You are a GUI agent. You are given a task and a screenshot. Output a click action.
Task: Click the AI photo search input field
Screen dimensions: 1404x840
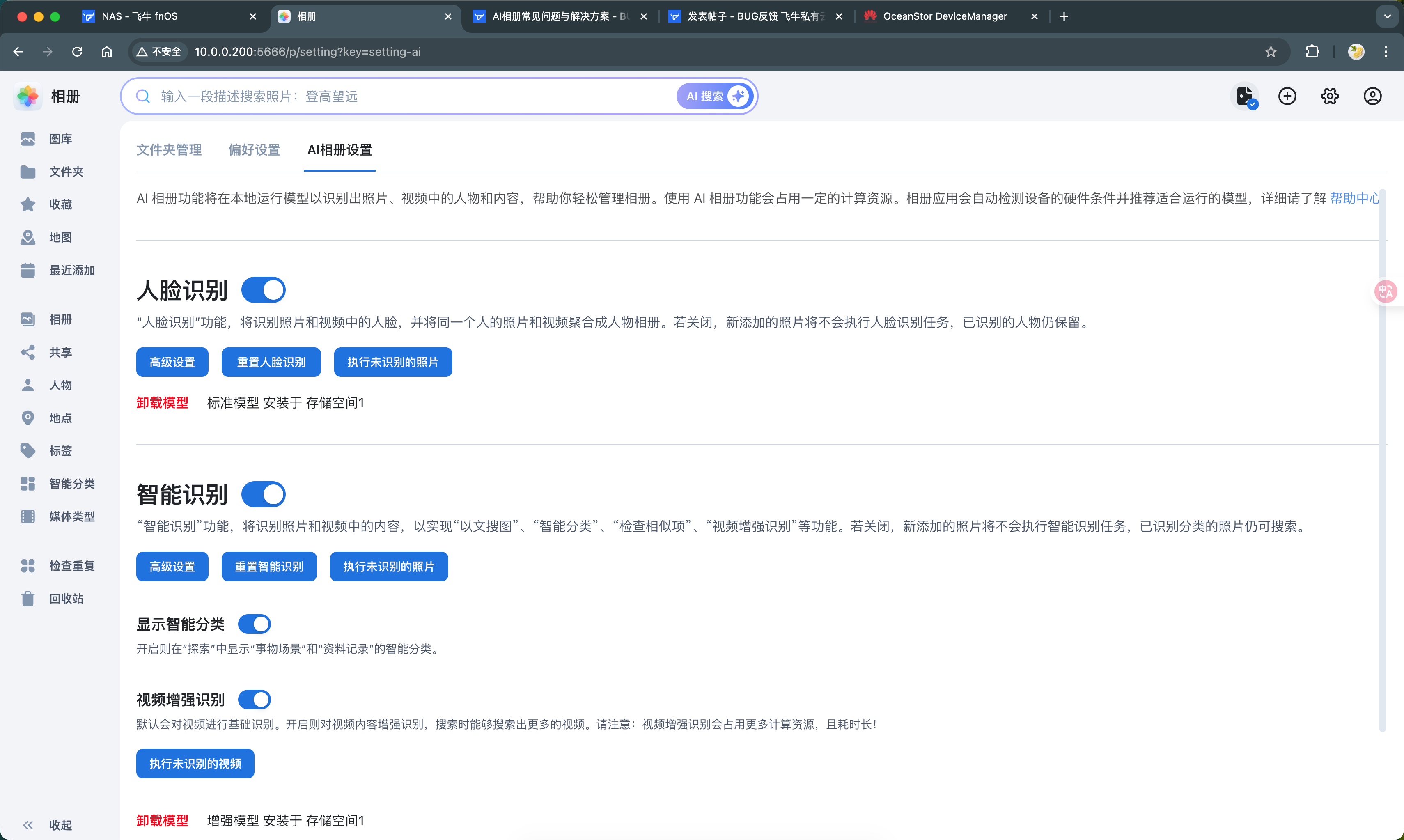click(396, 96)
